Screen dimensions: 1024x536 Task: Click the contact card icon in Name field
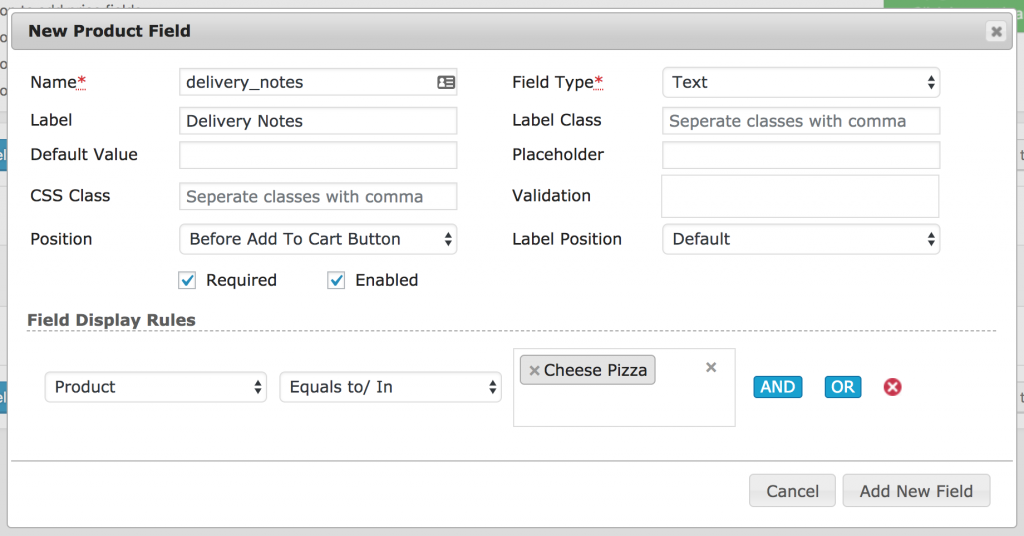[x=446, y=82]
